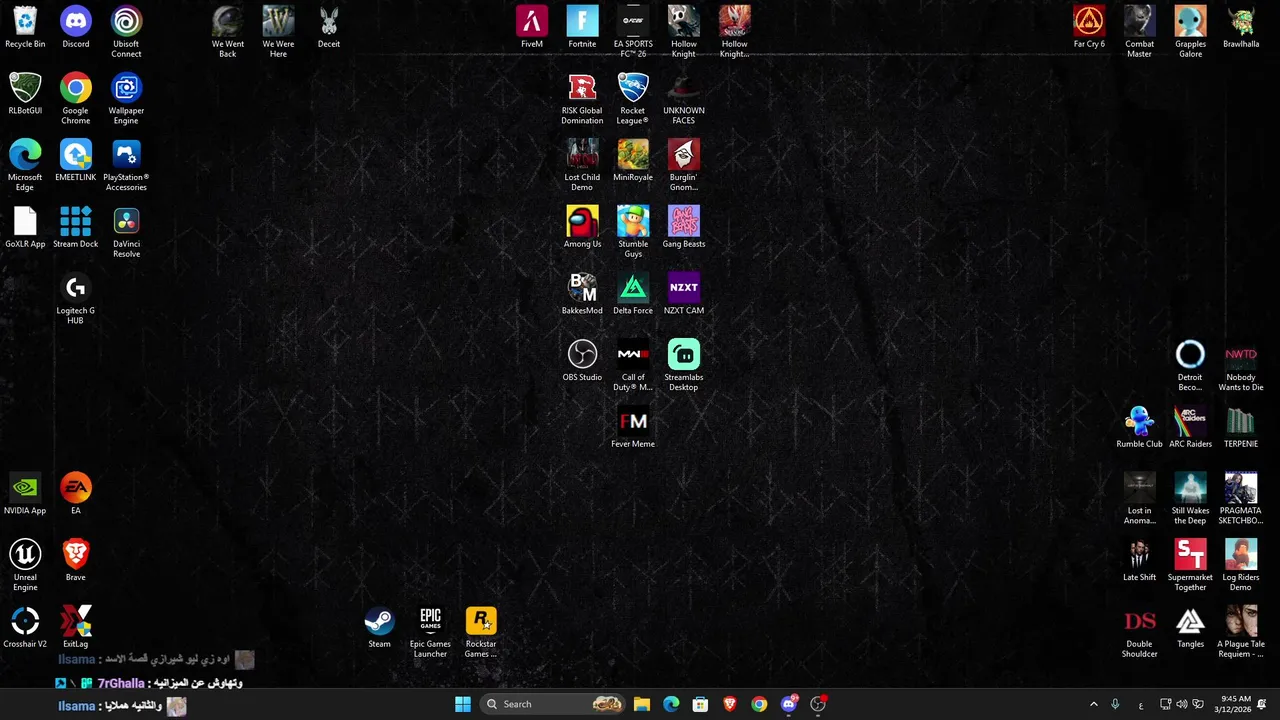Click the NVIDIA App desktop icon

(25, 494)
